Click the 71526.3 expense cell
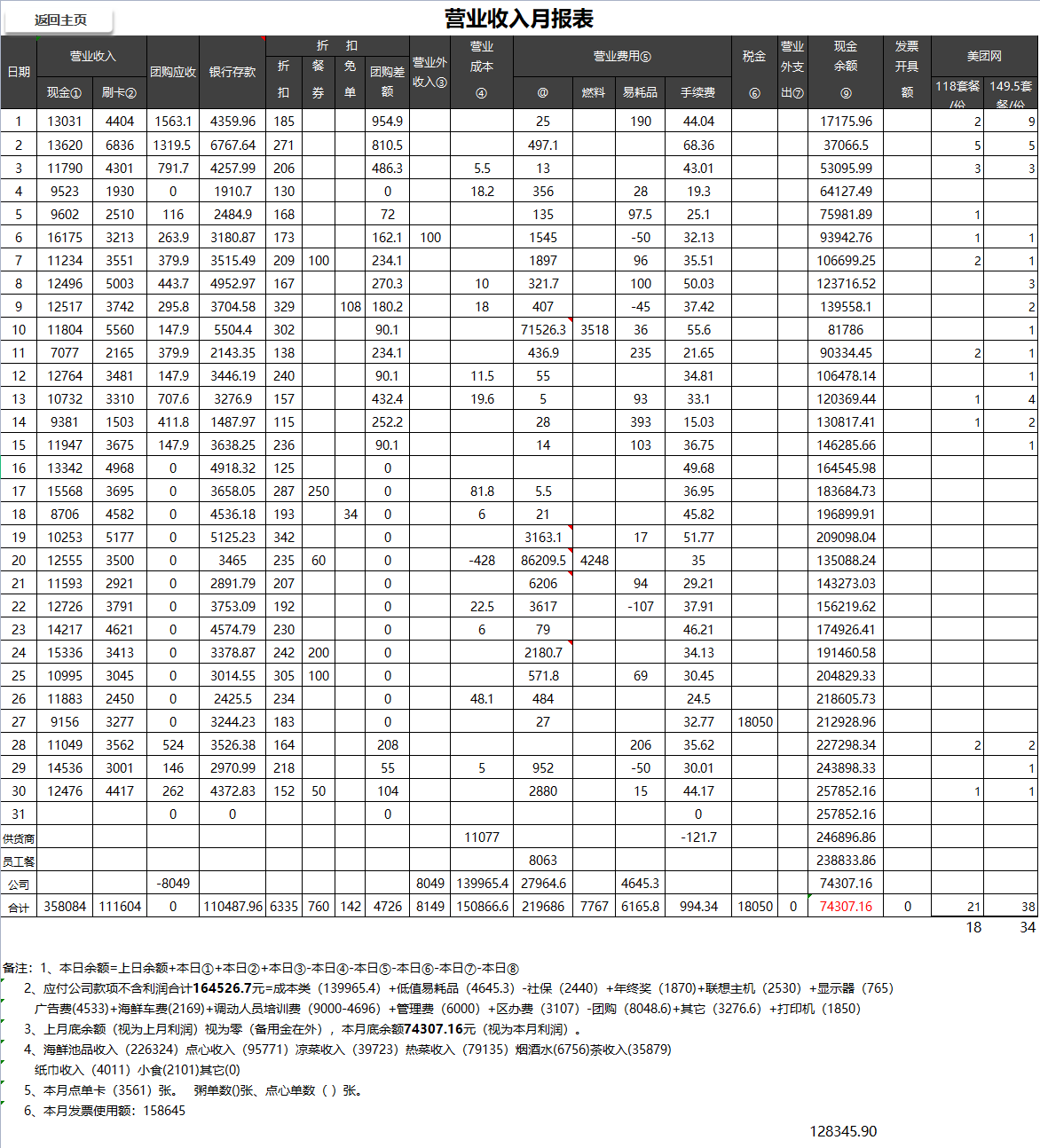Screen dimensions: 1040x1148 click(543, 330)
